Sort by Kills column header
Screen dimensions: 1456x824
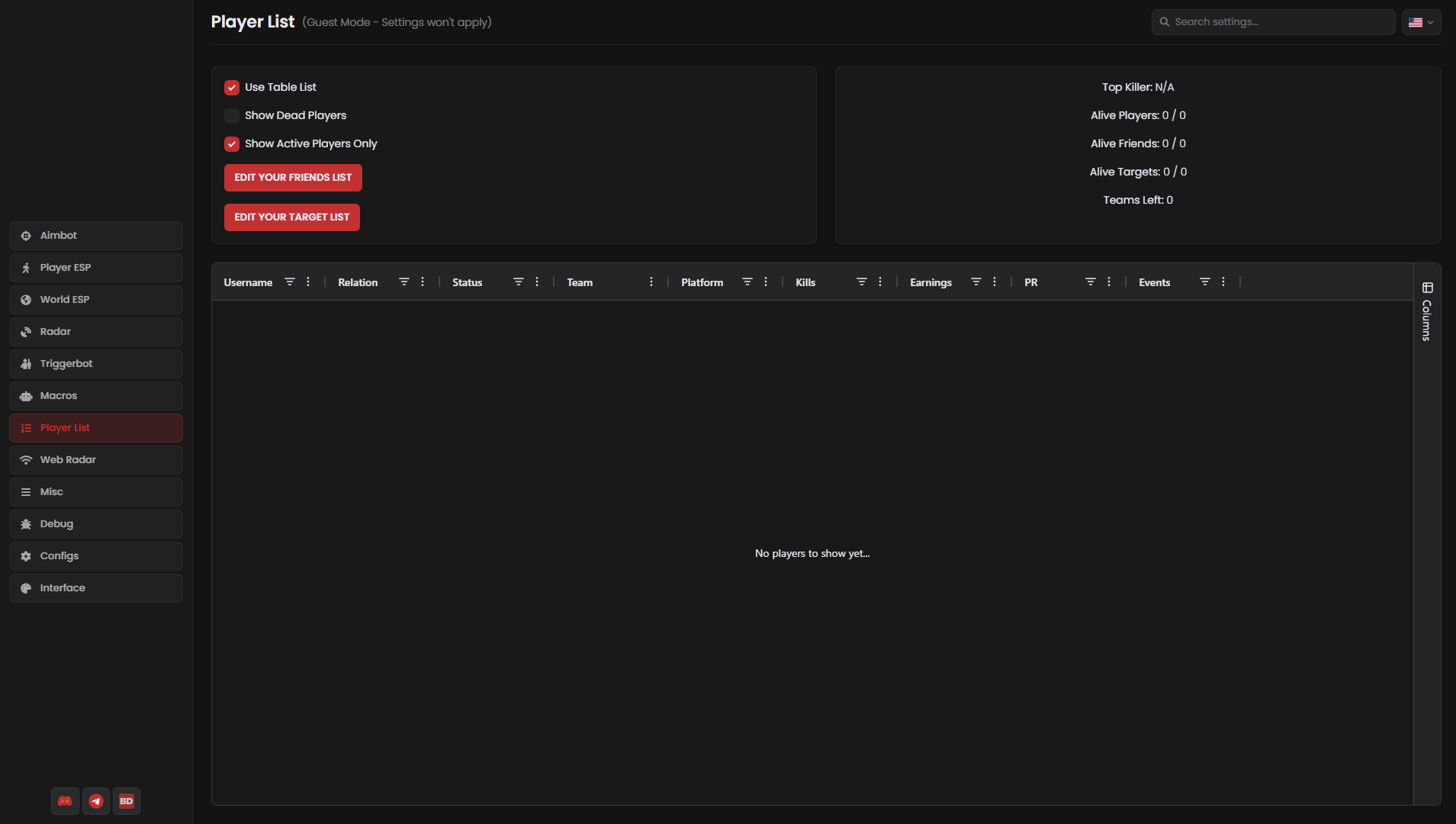(805, 283)
